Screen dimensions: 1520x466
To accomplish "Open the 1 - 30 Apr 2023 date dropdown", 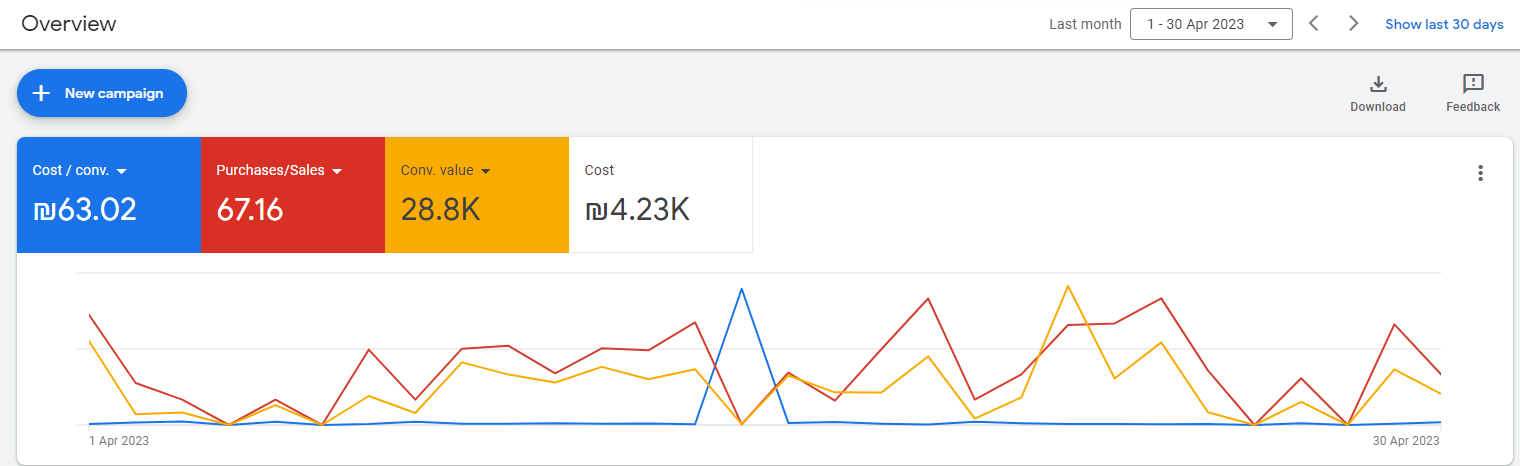I will tap(1210, 24).
